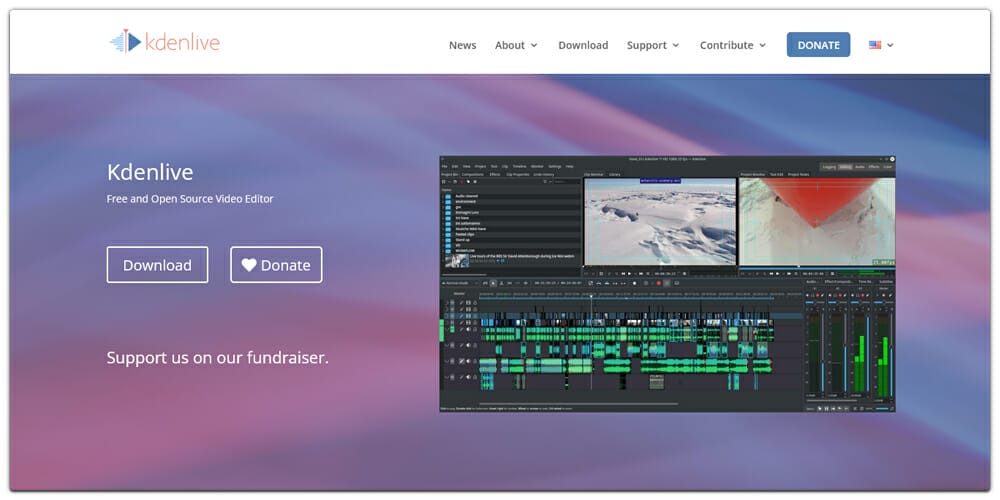Open the File menu in the Kdenlive screenshot
The image size is (1000, 500).
[x=444, y=166]
